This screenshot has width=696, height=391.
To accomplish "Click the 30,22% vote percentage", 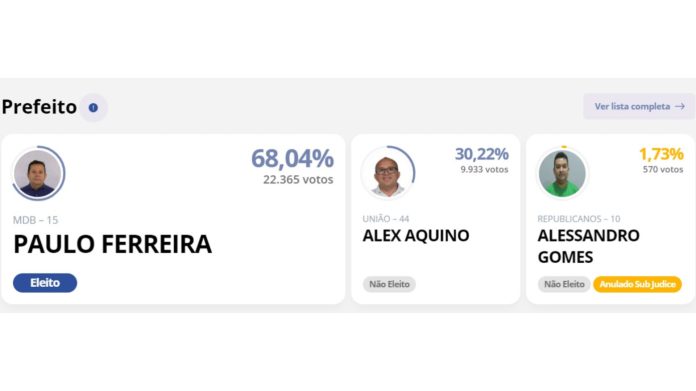I will (x=482, y=154).
